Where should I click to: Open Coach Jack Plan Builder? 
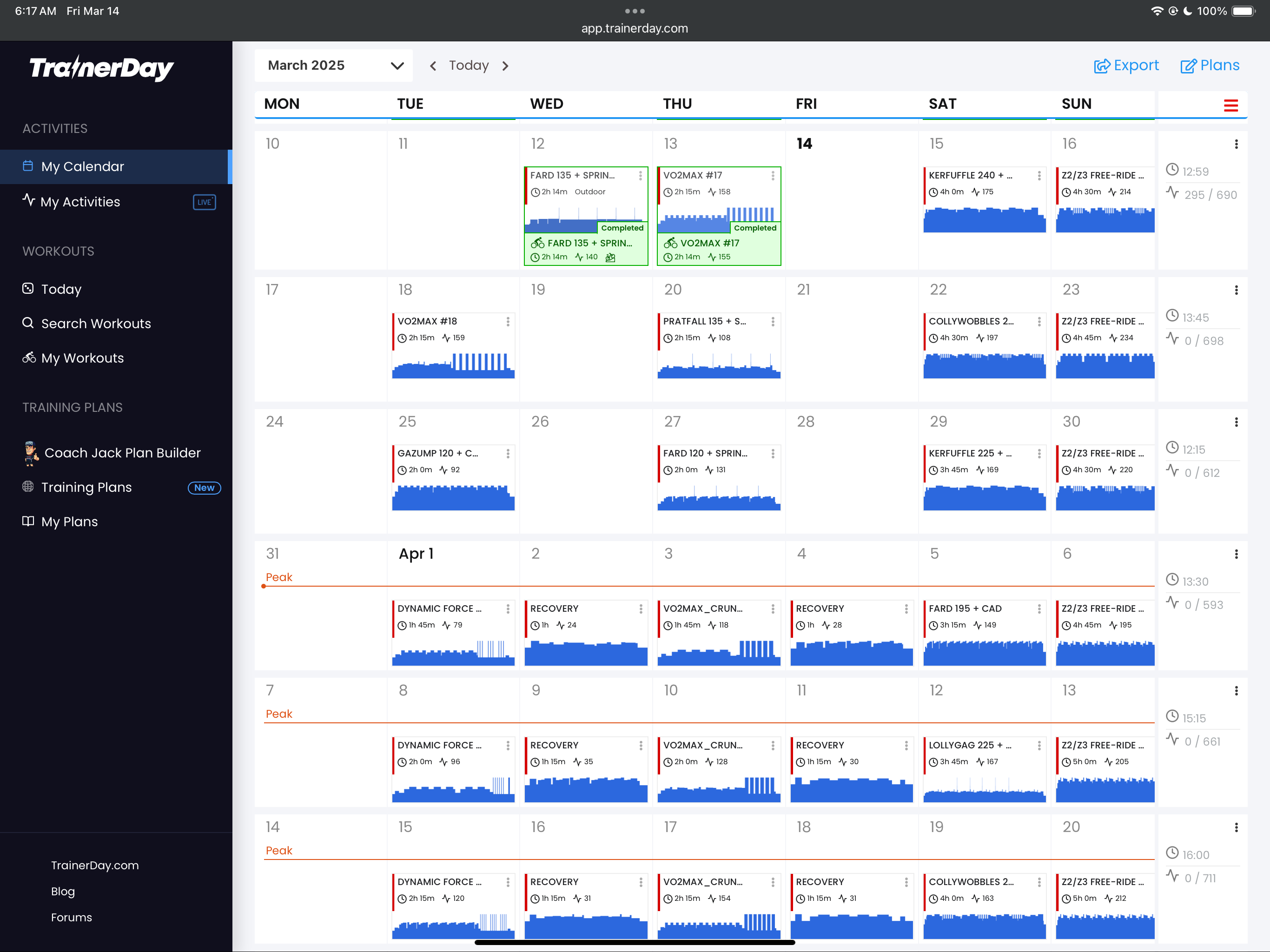(x=122, y=452)
